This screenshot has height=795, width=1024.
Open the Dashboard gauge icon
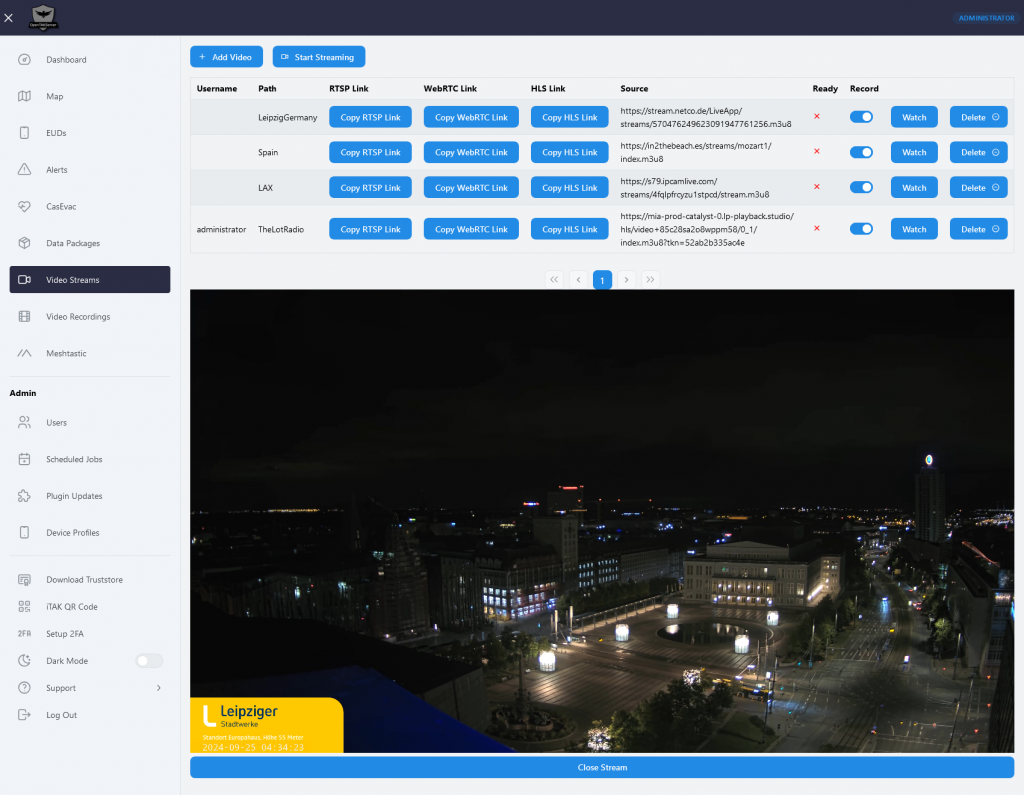coord(24,59)
